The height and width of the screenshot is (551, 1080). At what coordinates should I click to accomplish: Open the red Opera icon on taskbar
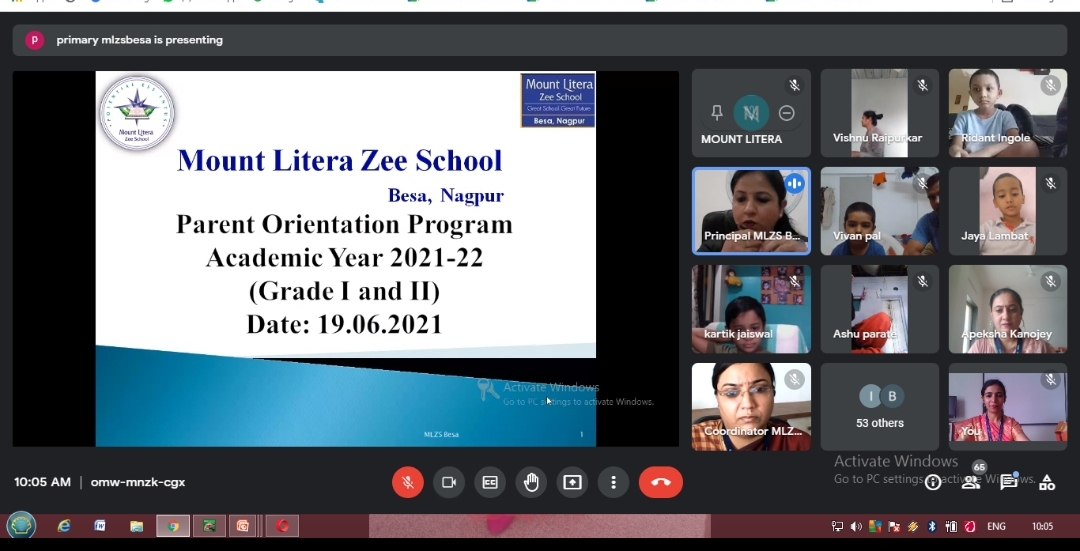point(282,526)
